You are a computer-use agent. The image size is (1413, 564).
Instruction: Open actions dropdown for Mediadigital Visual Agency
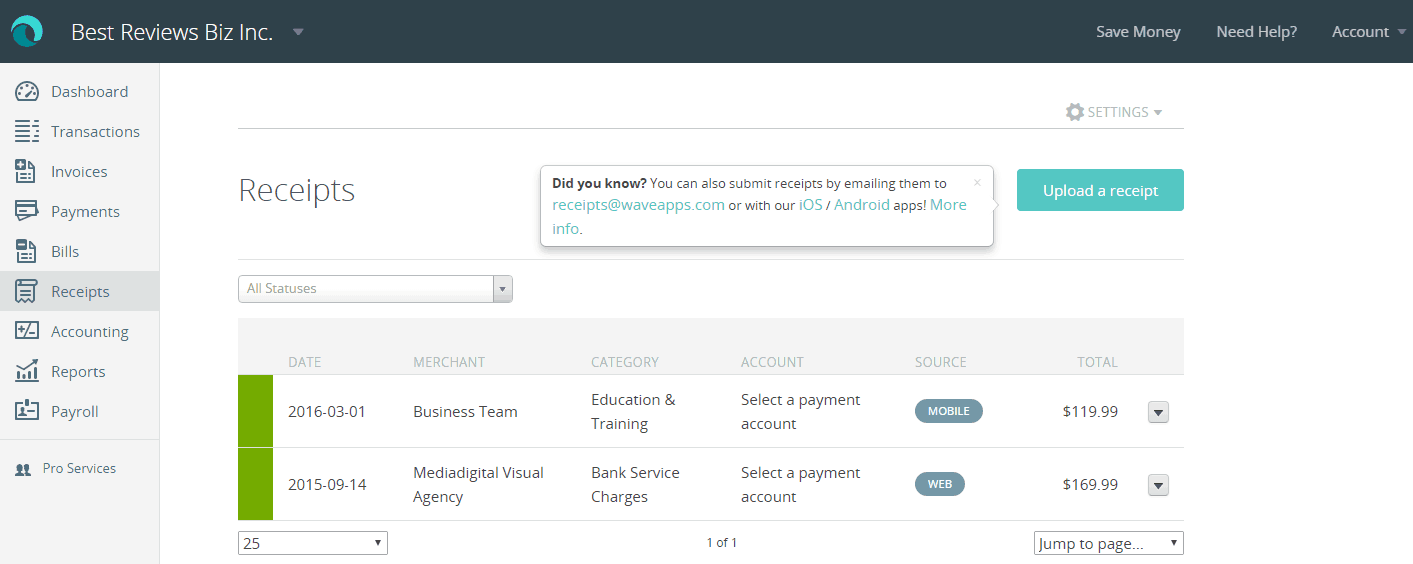pyautogui.click(x=1158, y=485)
